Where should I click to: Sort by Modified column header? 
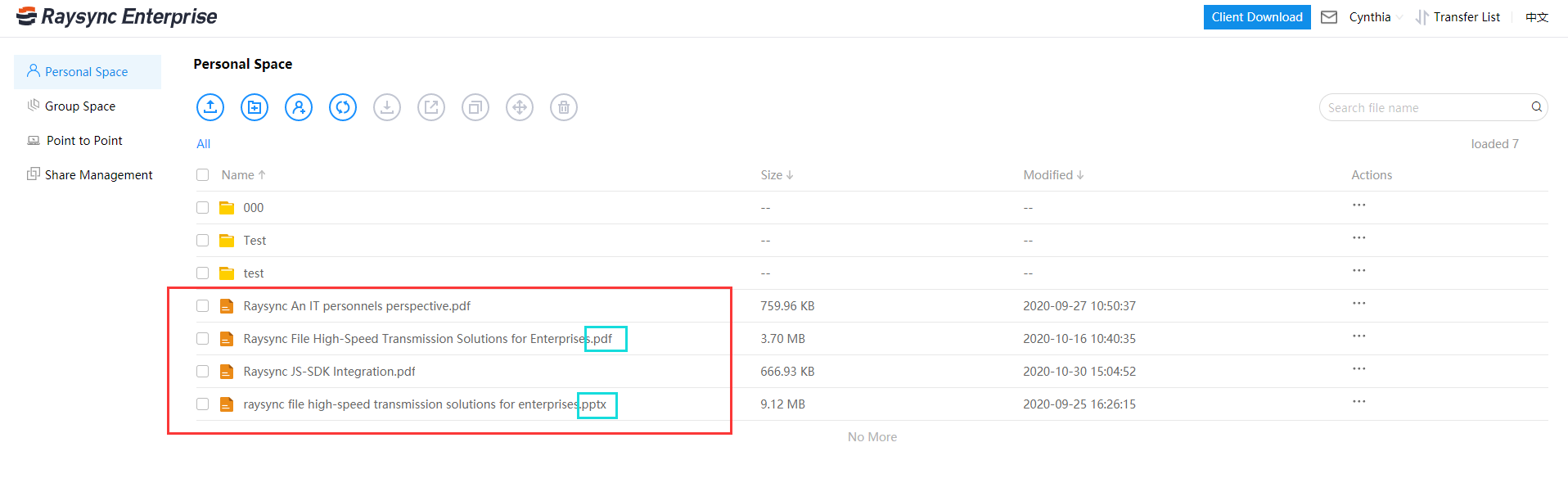[1053, 175]
